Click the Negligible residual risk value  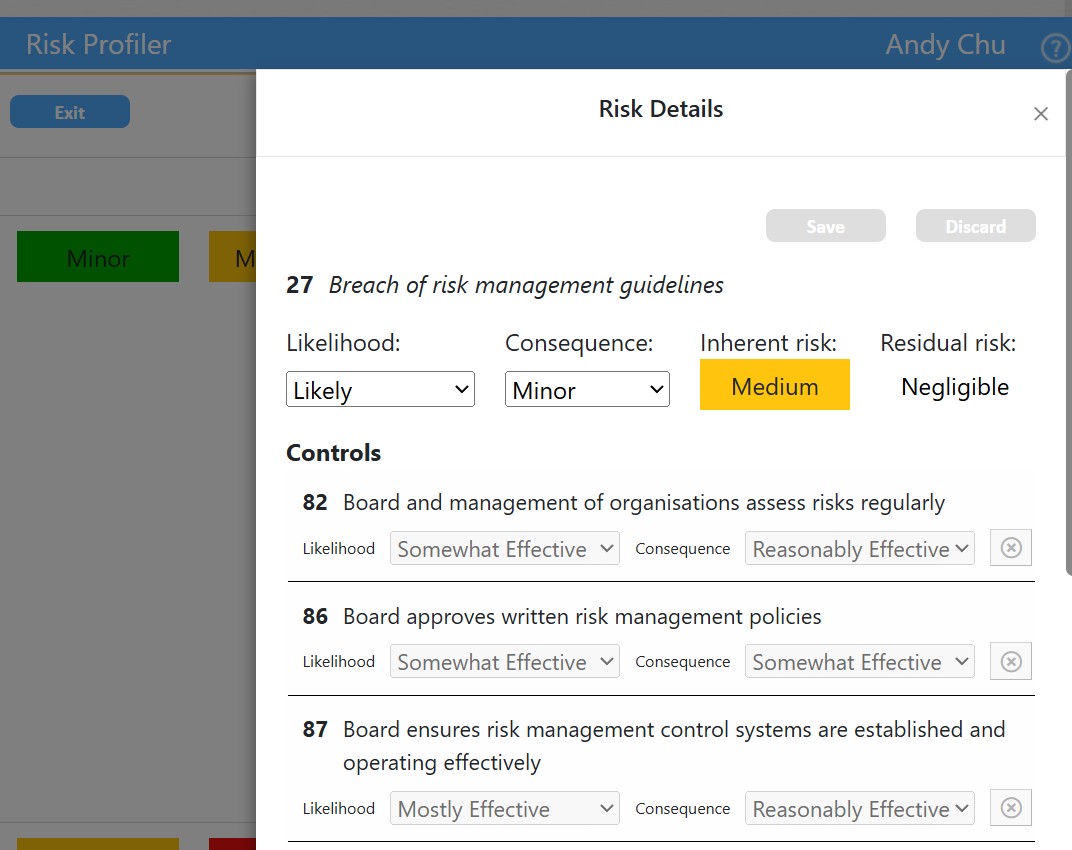click(955, 387)
